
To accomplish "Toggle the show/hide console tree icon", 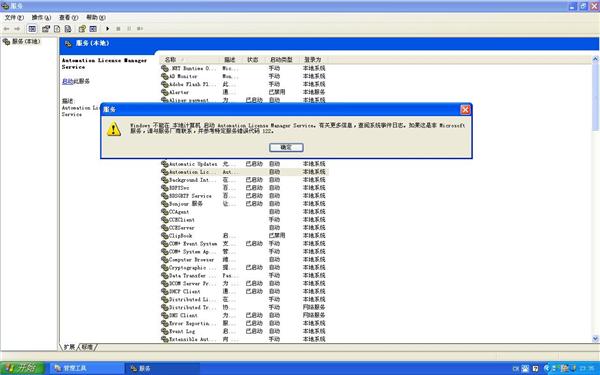I will (32, 29).
